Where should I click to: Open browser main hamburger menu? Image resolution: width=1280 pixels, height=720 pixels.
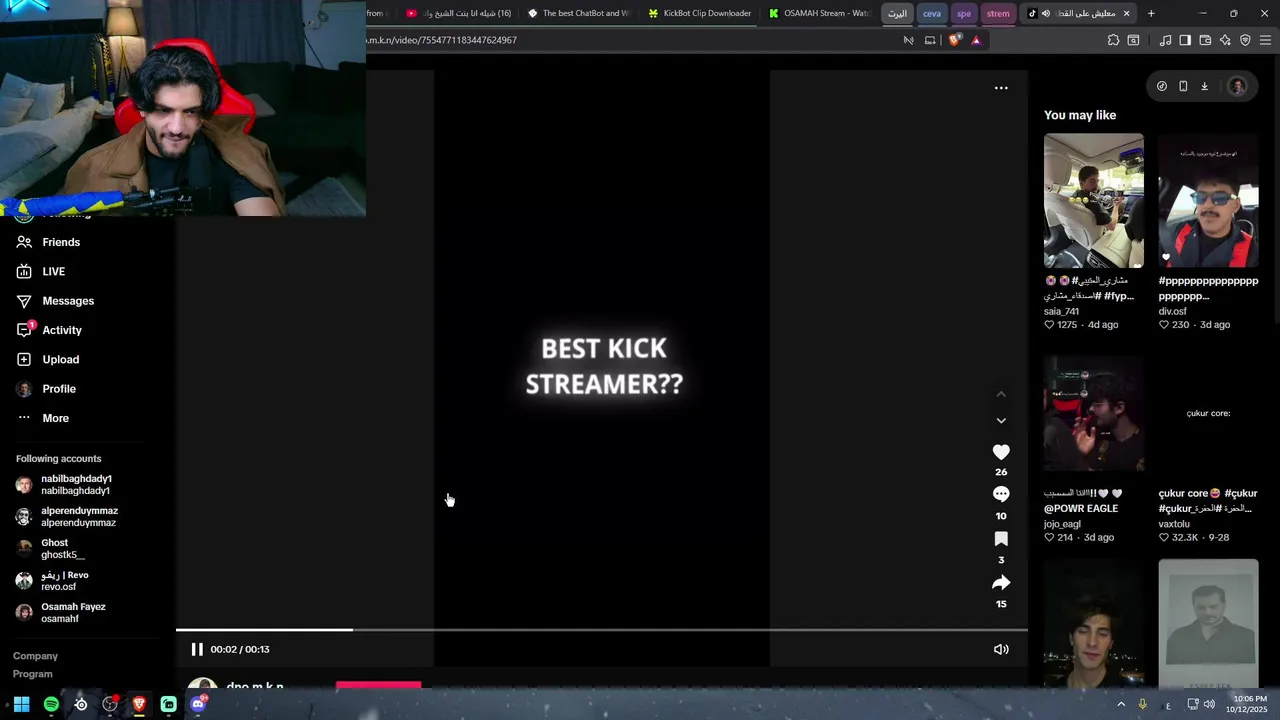click(x=1265, y=40)
